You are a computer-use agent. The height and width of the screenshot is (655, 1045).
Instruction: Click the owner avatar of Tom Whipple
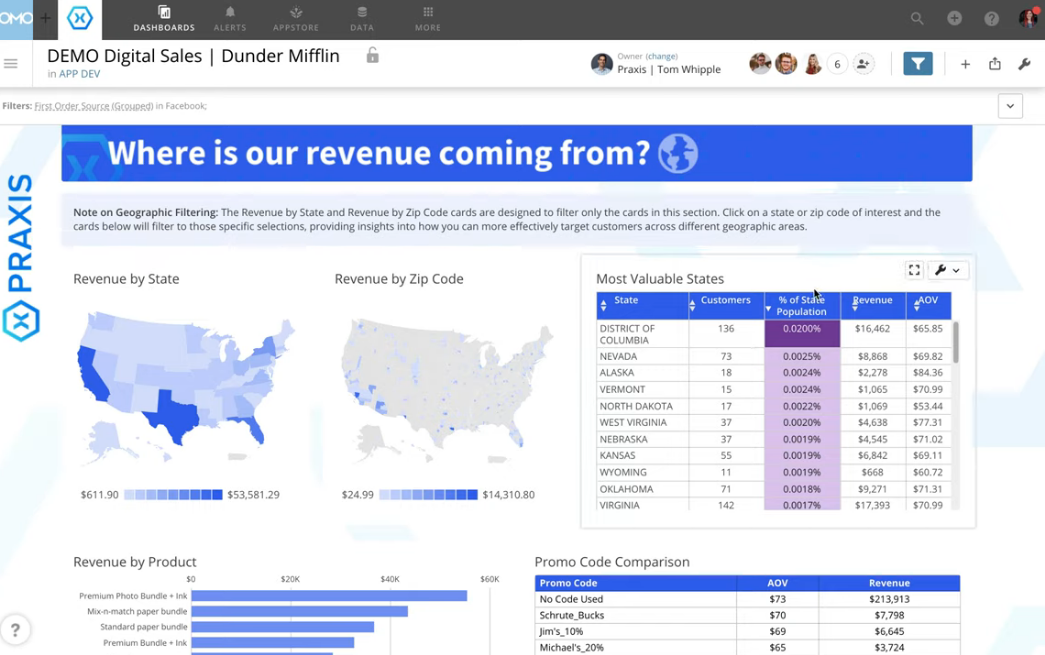(602, 64)
